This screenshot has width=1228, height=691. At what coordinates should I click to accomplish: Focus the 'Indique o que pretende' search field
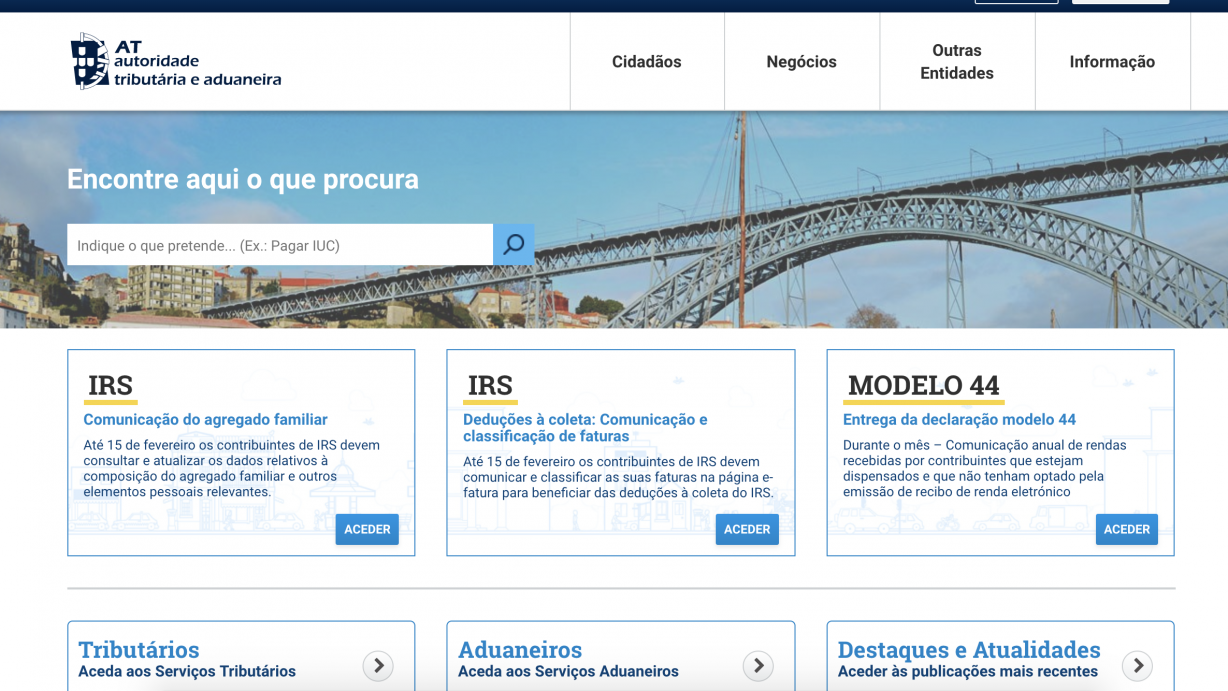280,245
